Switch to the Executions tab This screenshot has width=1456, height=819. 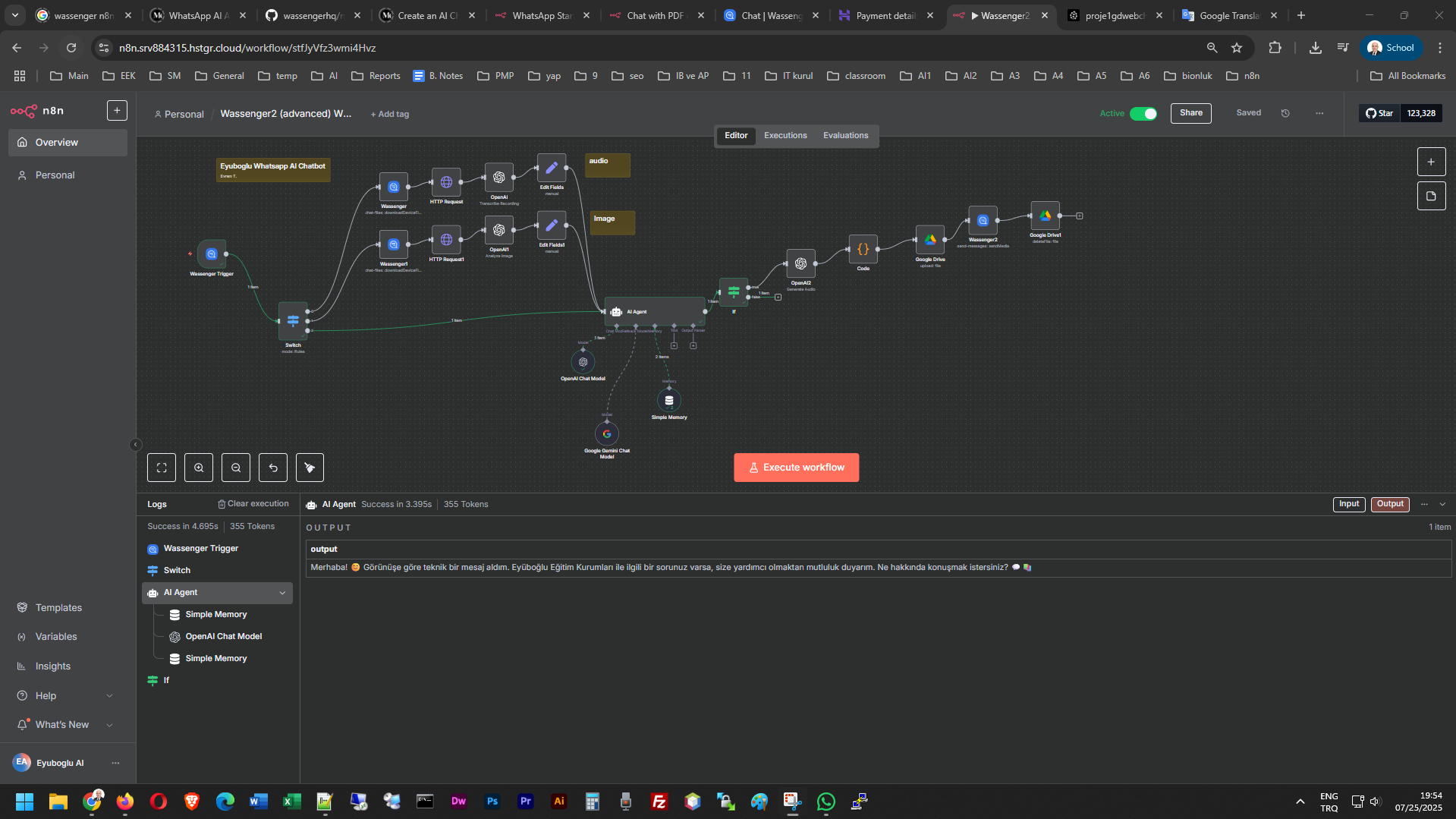pyautogui.click(x=785, y=136)
